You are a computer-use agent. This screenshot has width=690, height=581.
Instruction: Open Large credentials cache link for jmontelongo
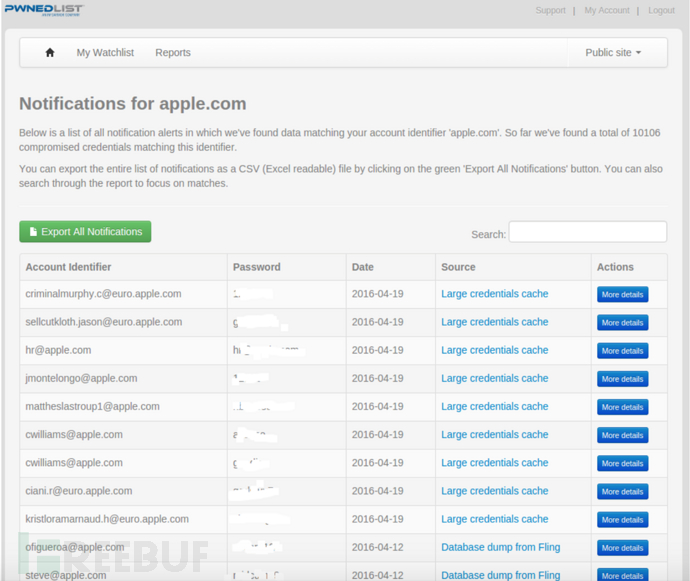click(495, 379)
